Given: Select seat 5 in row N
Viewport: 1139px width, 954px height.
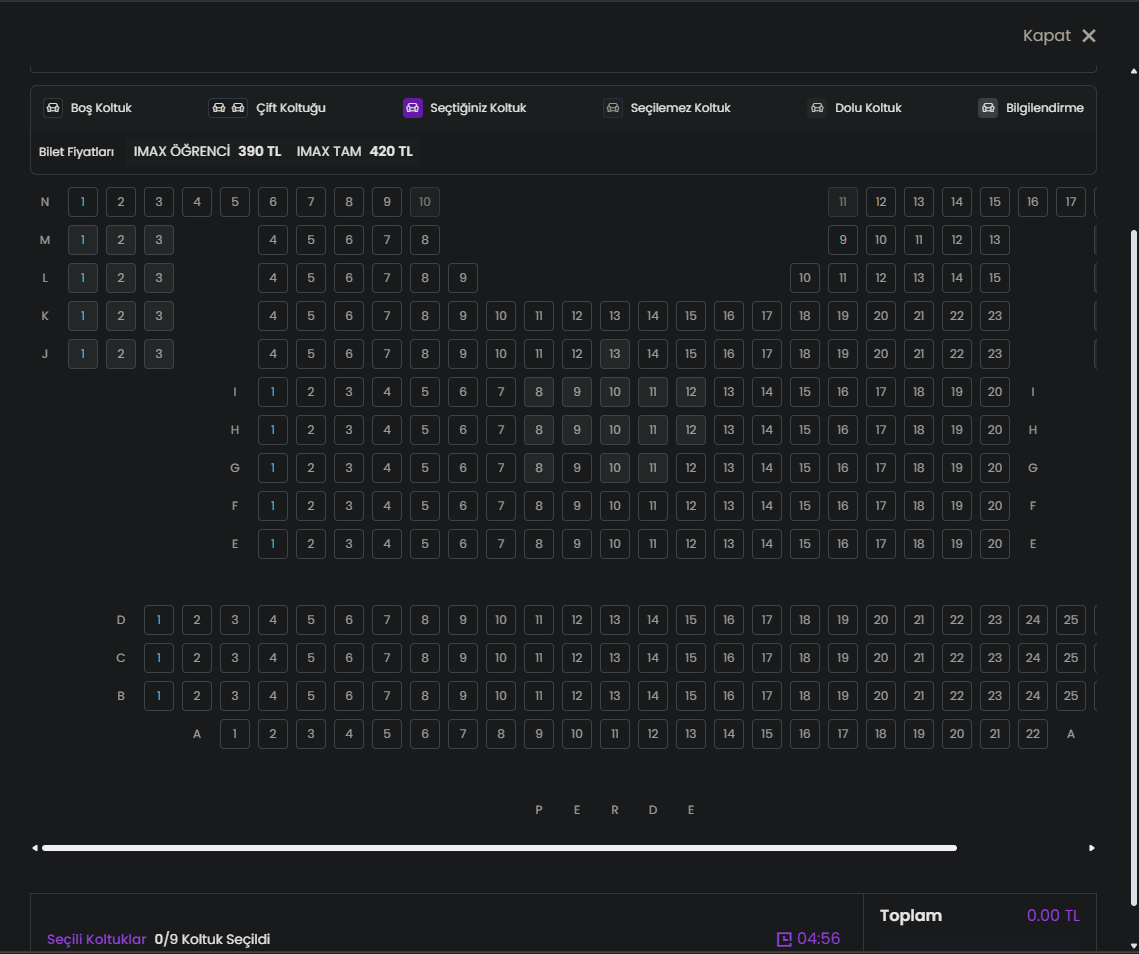Looking at the screenshot, I should click(x=235, y=202).
